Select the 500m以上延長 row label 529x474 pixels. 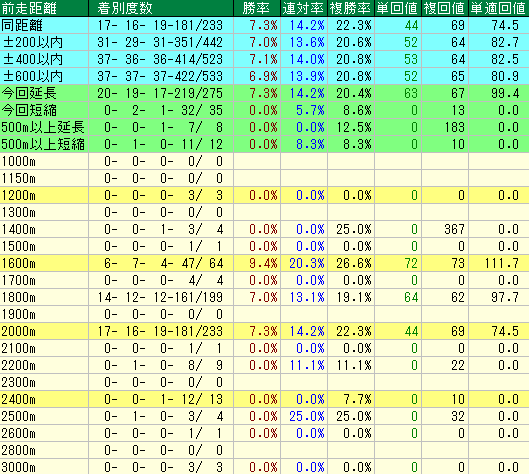[x=44, y=127]
